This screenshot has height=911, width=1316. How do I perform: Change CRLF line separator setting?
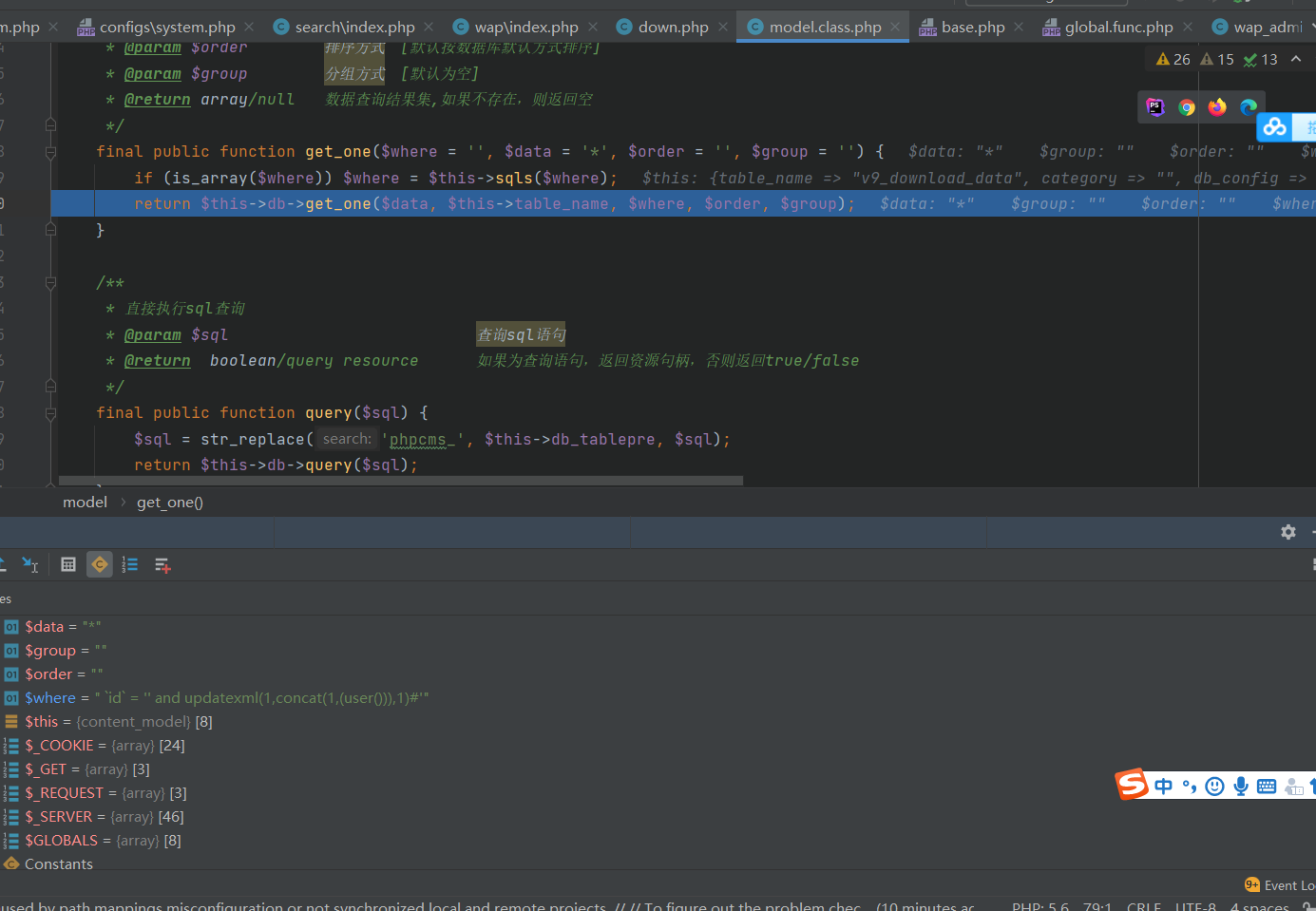(1144, 907)
